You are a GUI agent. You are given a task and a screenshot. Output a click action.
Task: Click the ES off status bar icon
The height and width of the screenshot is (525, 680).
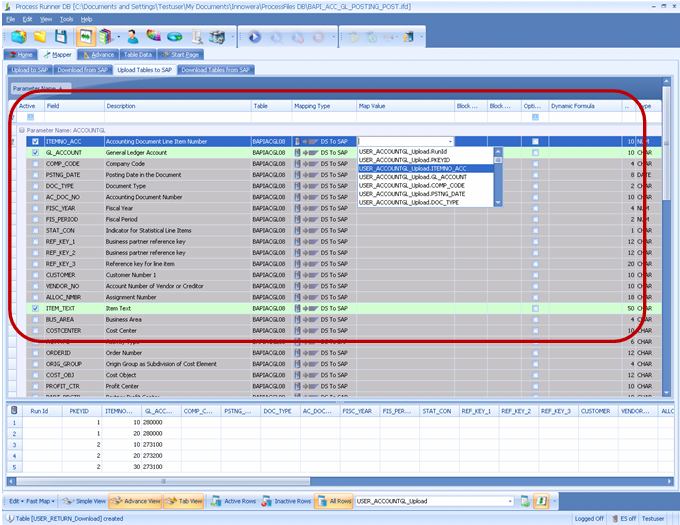tap(615, 518)
